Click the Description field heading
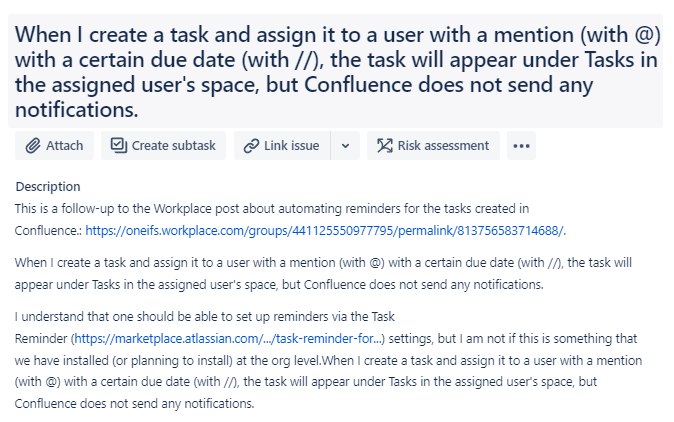 pyautogui.click(x=48, y=187)
